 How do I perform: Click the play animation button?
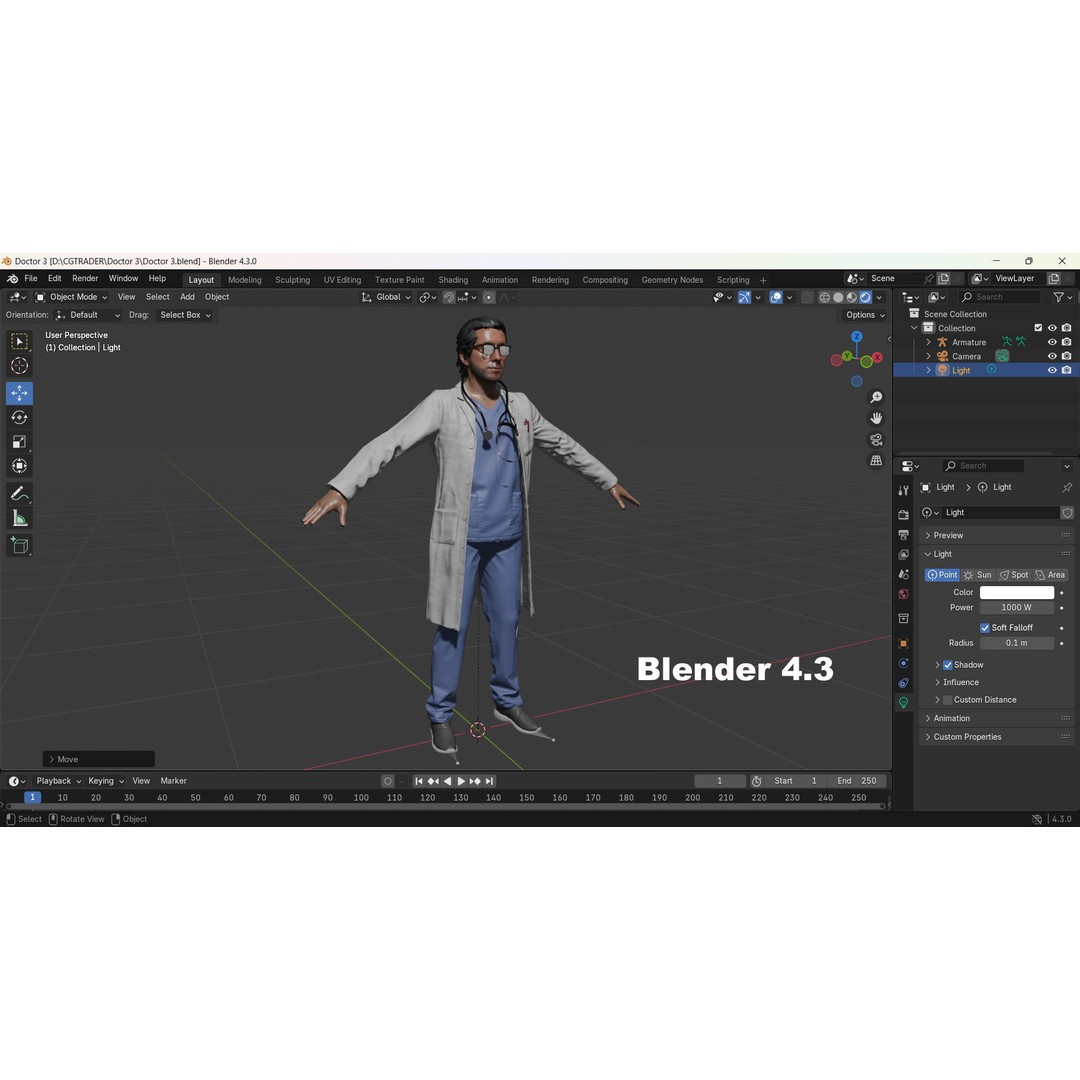pyautogui.click(x=461, y=782)
